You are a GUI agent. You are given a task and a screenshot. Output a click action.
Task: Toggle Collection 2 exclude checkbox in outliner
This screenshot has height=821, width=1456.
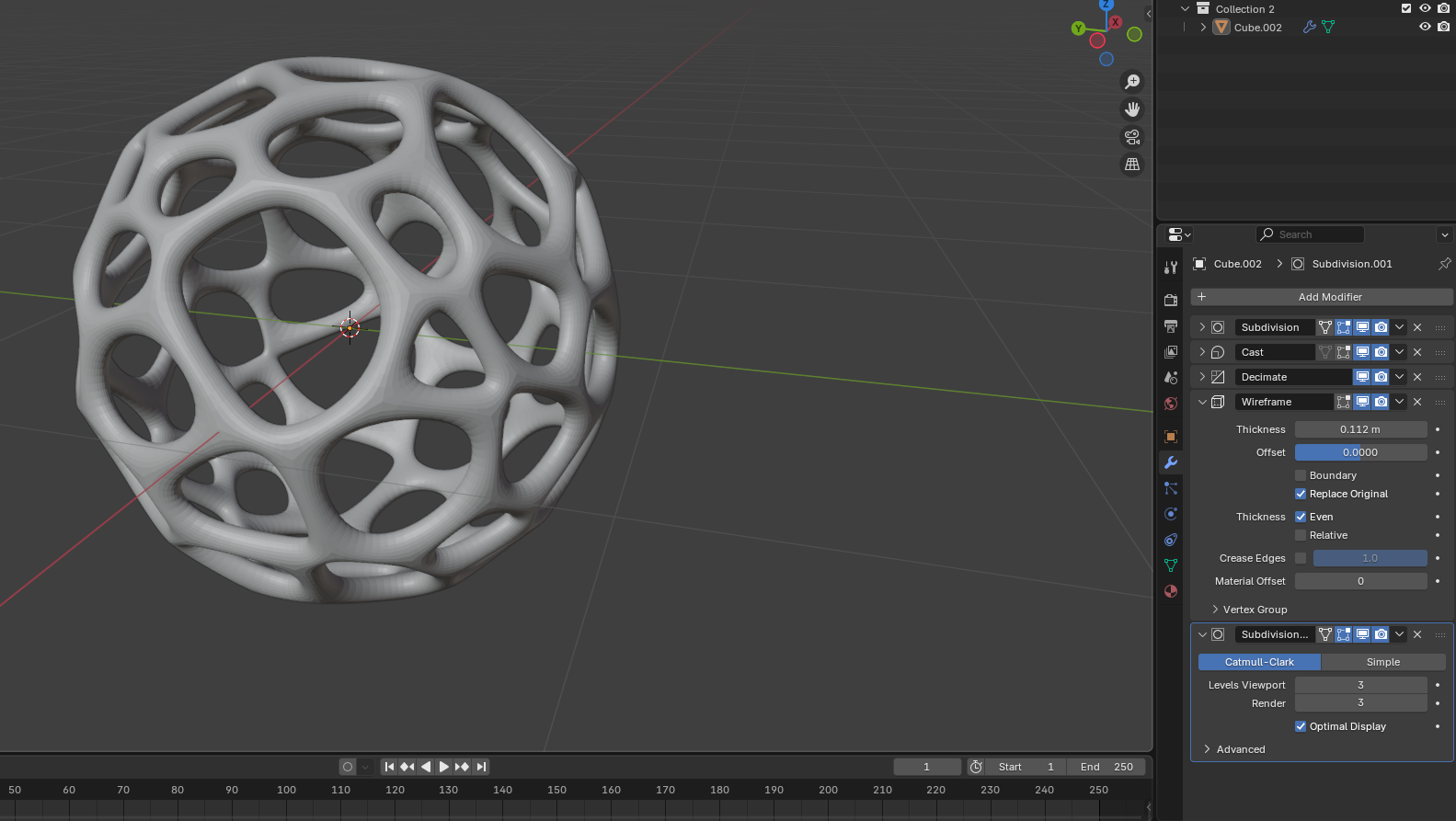[x=1406, y=8]
